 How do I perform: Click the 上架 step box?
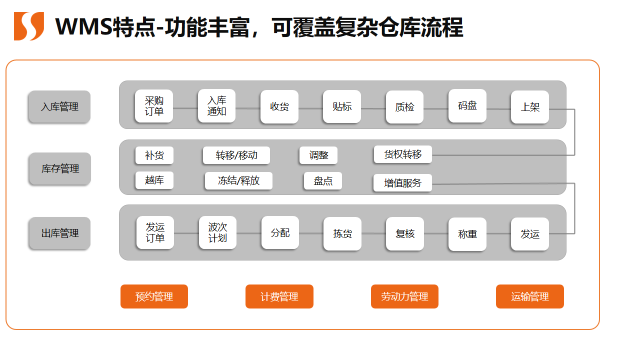(x=530, y=107)
